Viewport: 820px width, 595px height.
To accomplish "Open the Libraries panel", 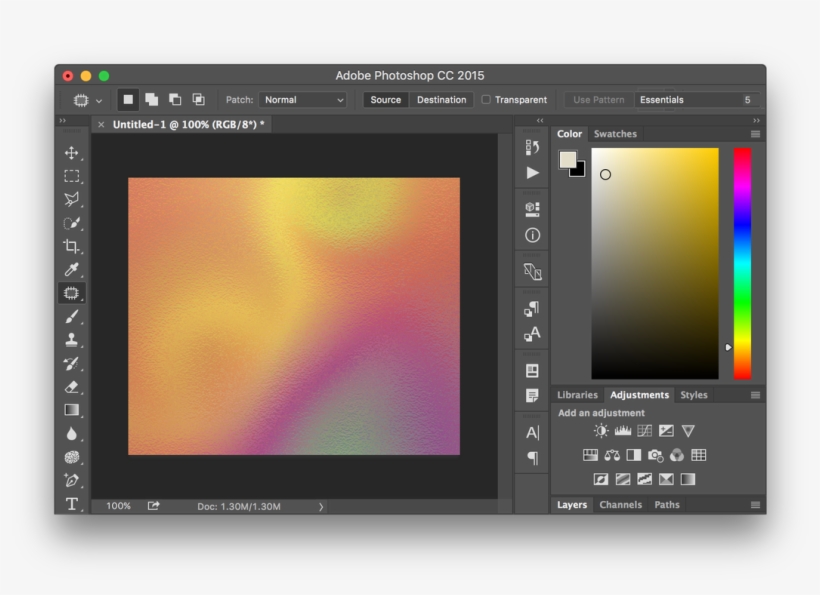I will pos(577,395).
